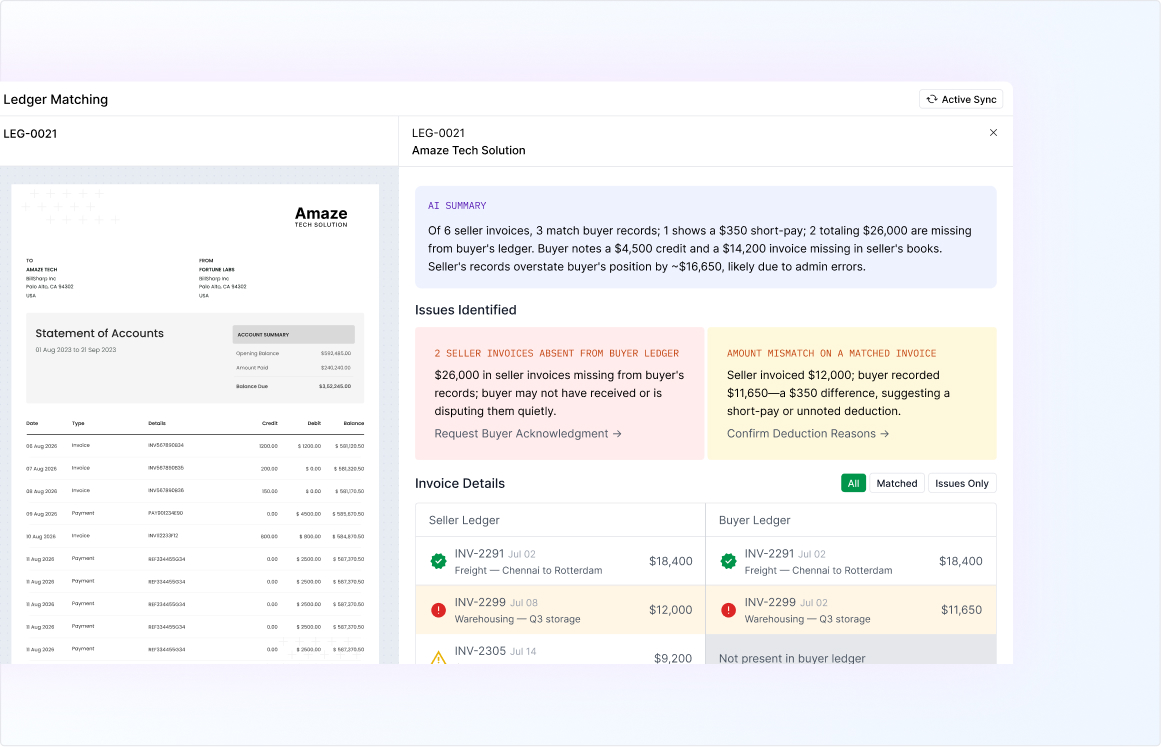Select LEG-0021 ledger title on the left
1161x747 pixels.
[x=30, y=134]
